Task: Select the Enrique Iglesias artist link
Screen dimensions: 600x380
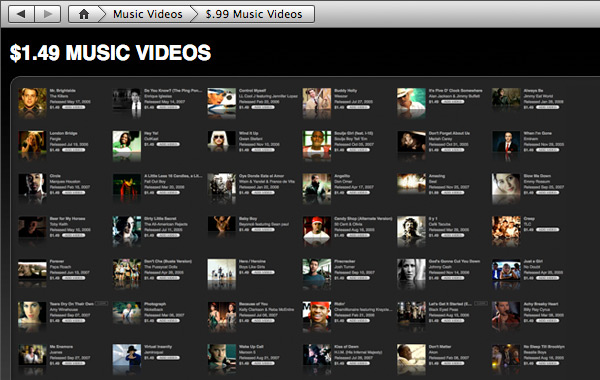Action: pos(159,96)
